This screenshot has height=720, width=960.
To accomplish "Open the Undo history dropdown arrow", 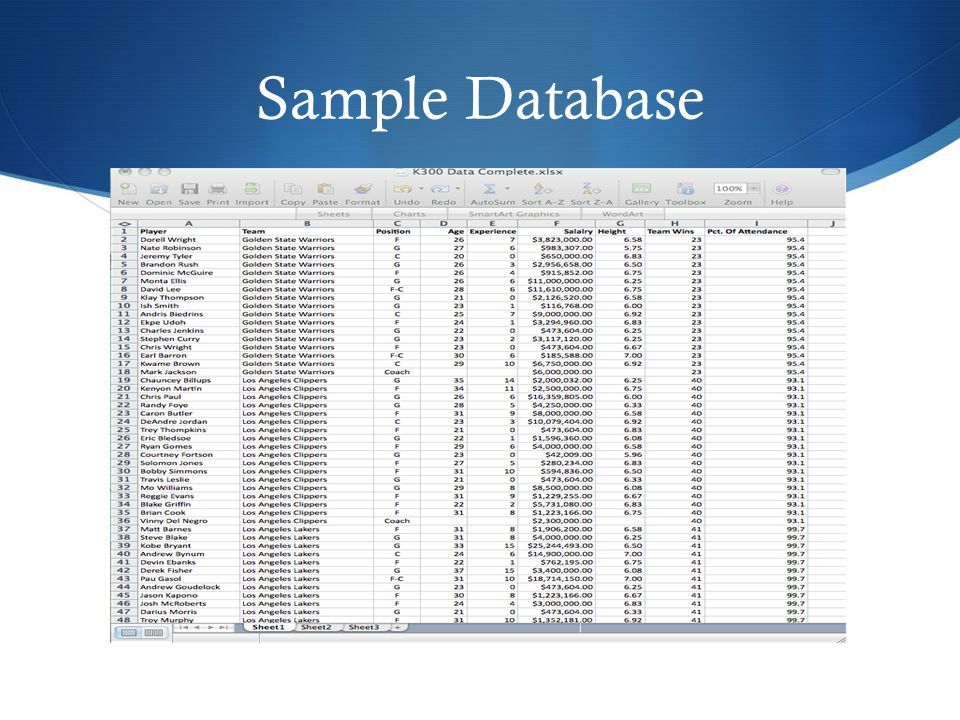I will point(421,189).
